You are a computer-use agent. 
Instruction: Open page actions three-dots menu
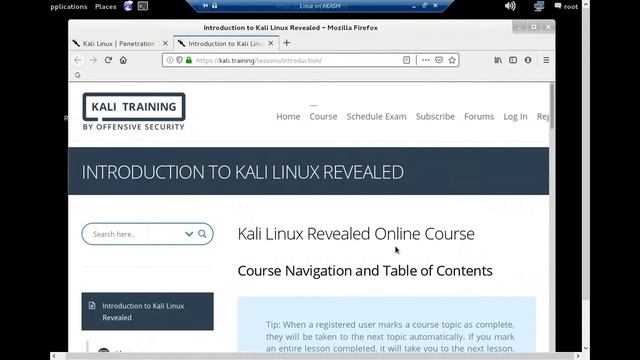426,60
